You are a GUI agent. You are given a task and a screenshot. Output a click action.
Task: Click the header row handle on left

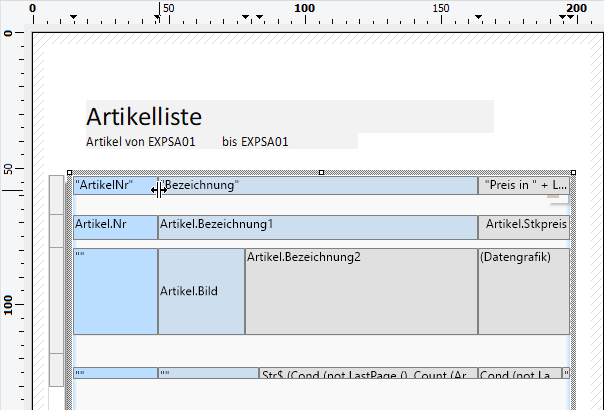point(56,185)
